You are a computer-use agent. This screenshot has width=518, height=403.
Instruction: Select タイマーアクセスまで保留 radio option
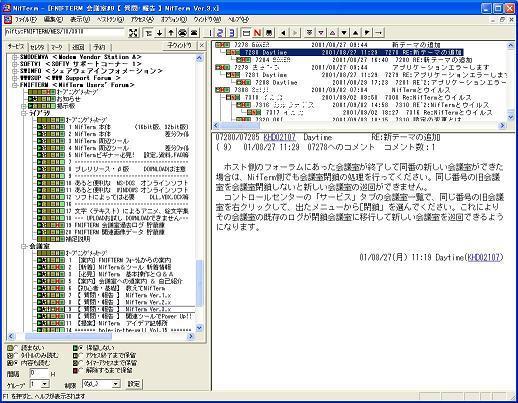[81, 362]
